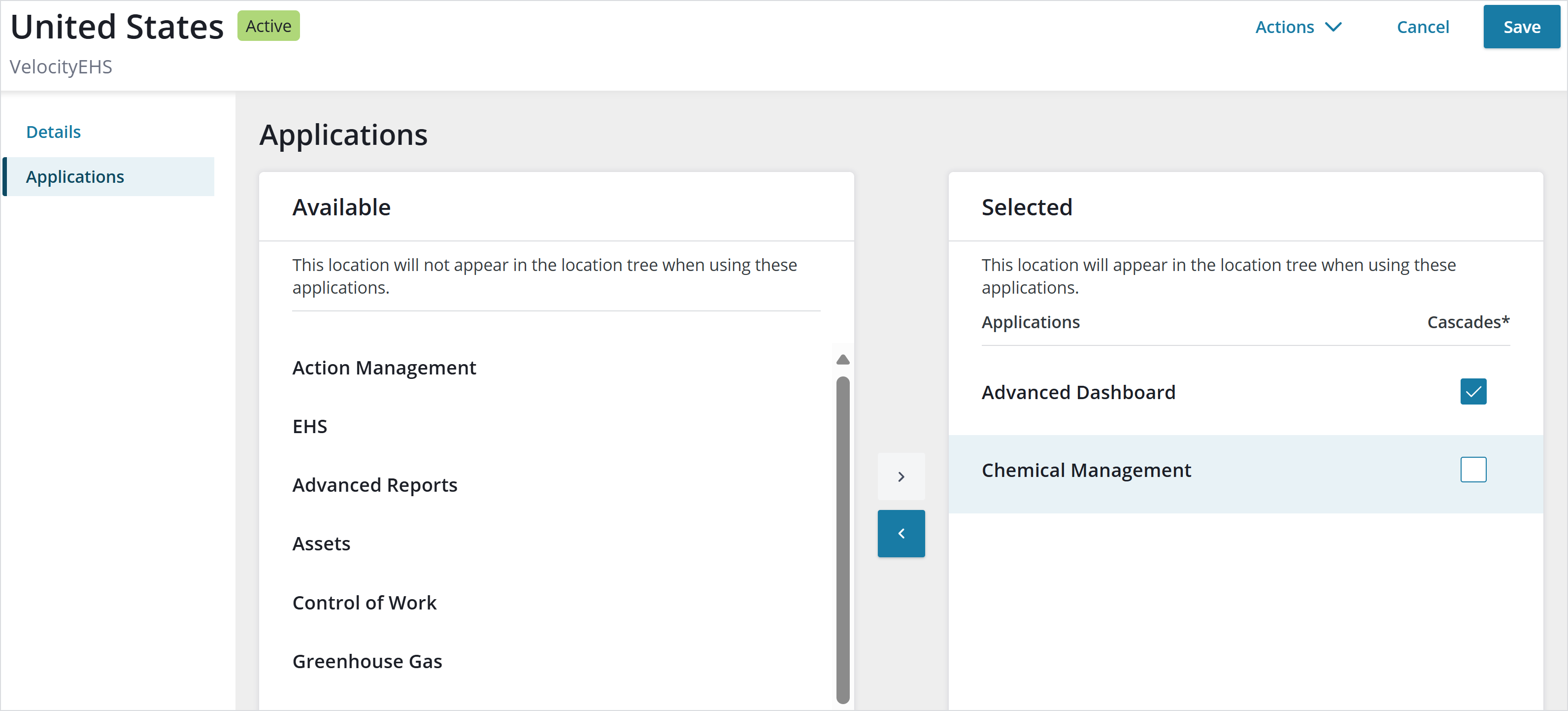Click the scroll up arrow in Available list
Screen dimensions: 1568x711
(x=842, y=360)
